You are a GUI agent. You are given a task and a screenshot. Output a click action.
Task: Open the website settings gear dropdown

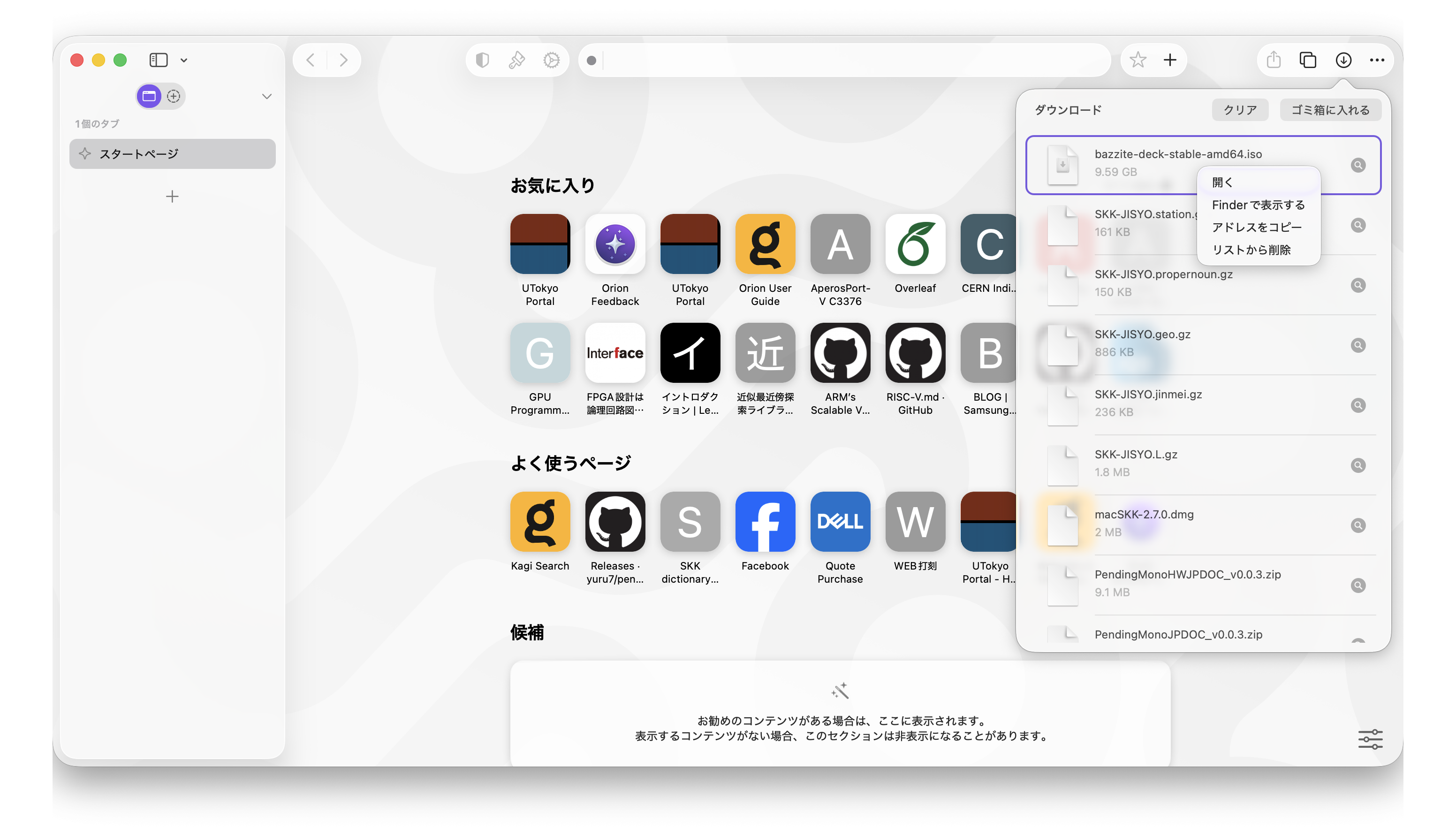point(551,60)
